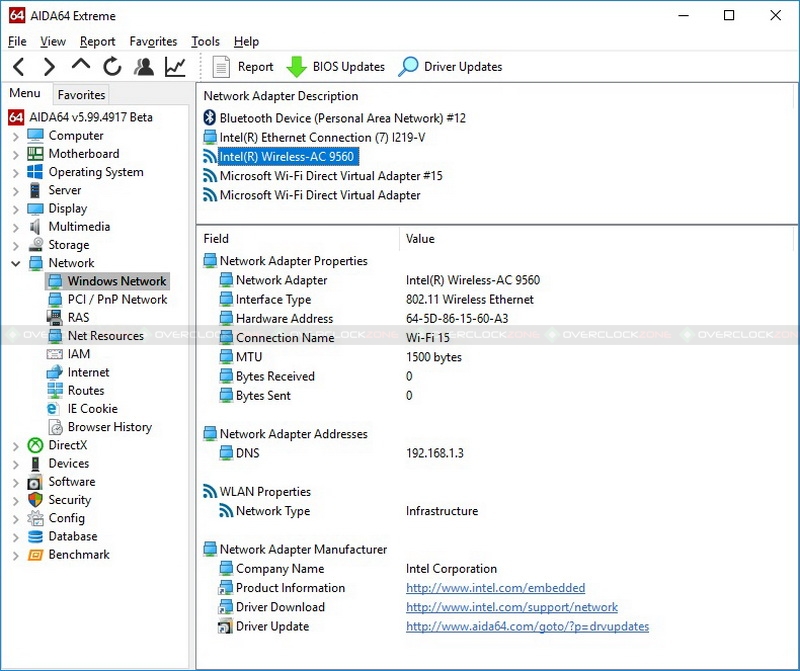The image size is (800, 671).
Task: Expand the DirectX tree node
Action: click(x=16, y=446)
